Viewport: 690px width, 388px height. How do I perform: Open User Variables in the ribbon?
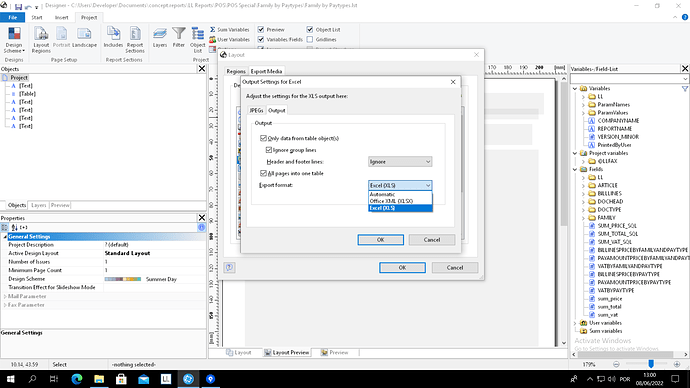[x=229, y=40]
